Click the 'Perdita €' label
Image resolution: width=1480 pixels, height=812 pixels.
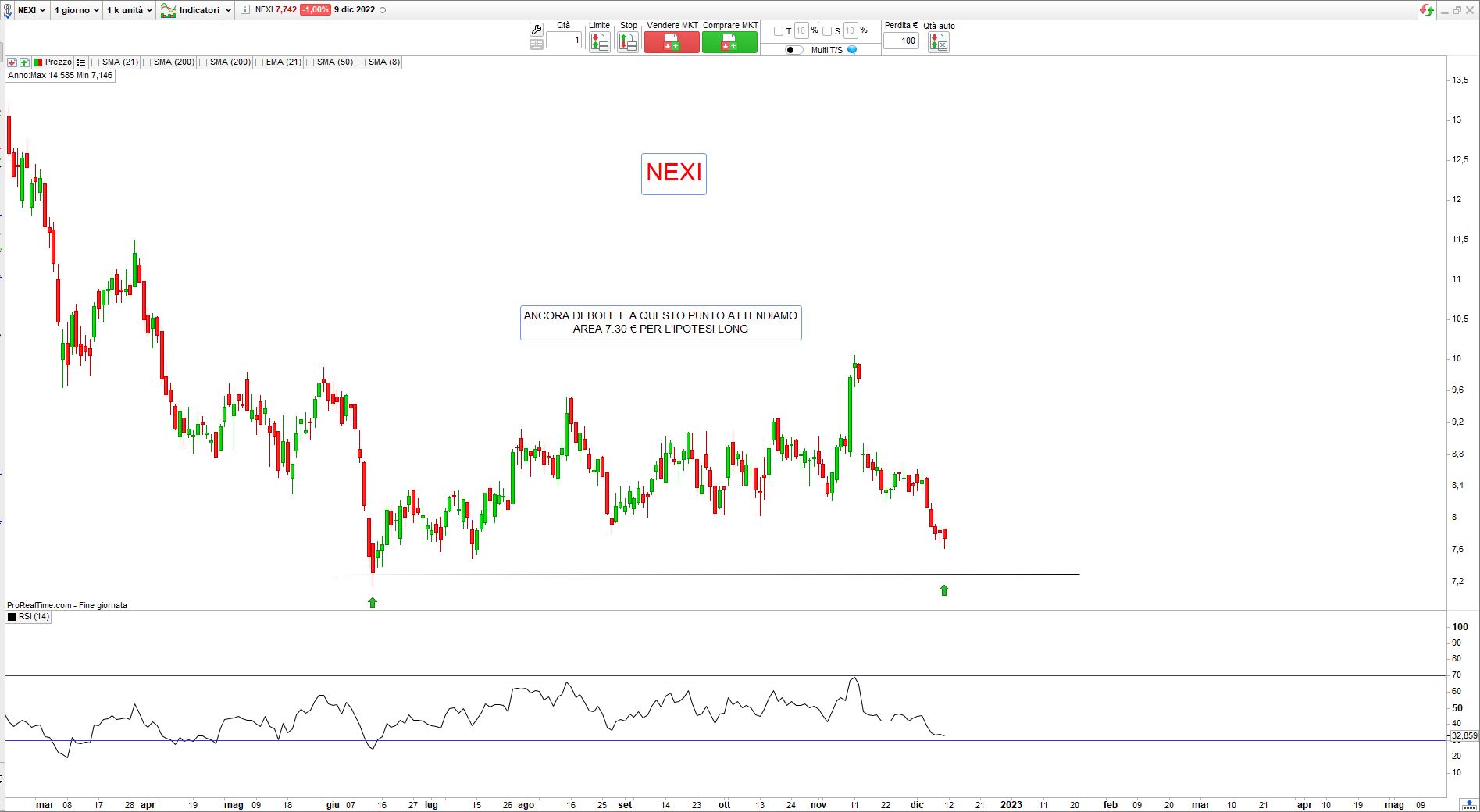point(901,26)
